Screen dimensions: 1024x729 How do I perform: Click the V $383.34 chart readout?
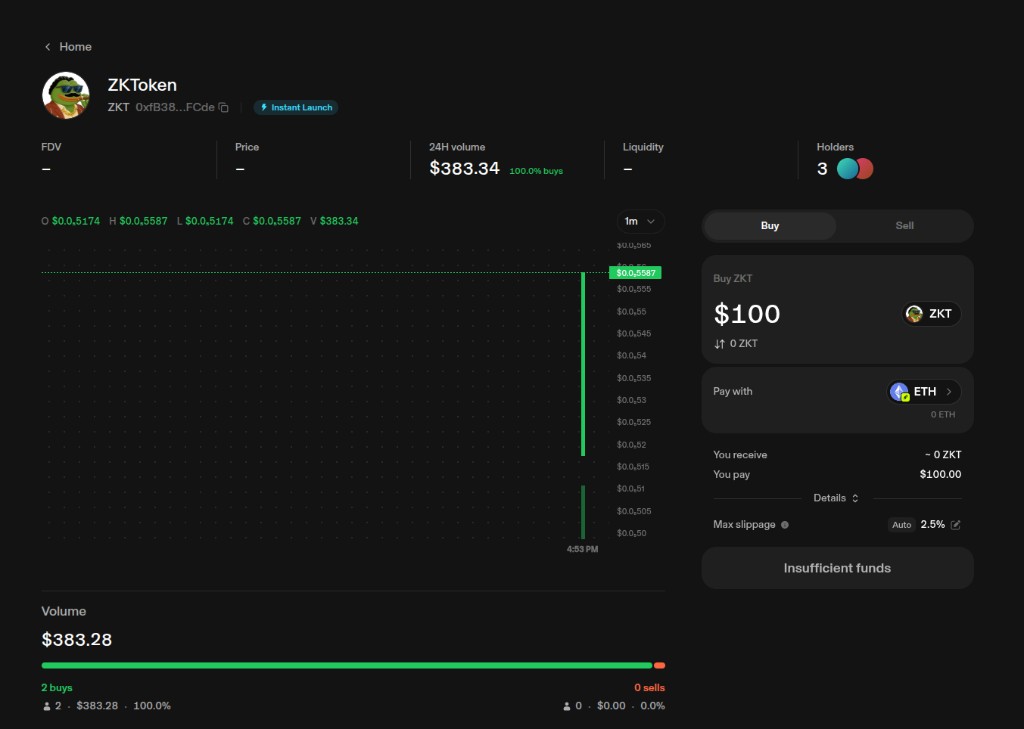pos(334,221)
